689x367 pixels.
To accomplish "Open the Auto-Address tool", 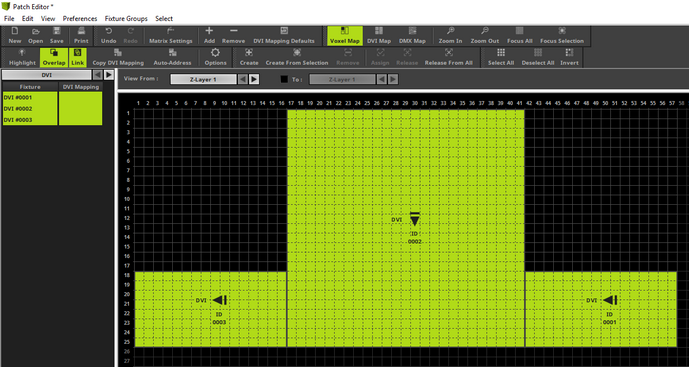I will pos(172,58).
